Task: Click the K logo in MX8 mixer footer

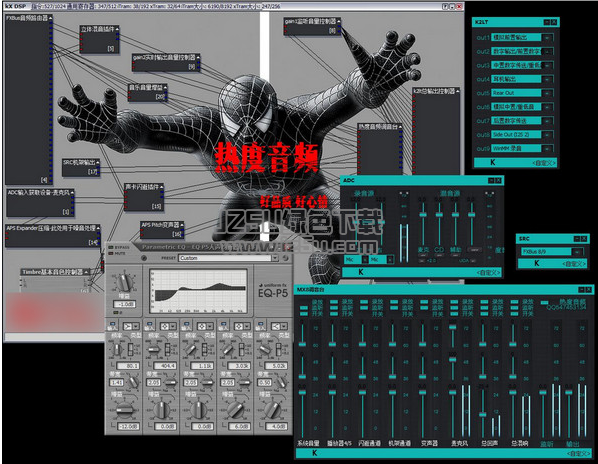Action: tap(315, 453)
